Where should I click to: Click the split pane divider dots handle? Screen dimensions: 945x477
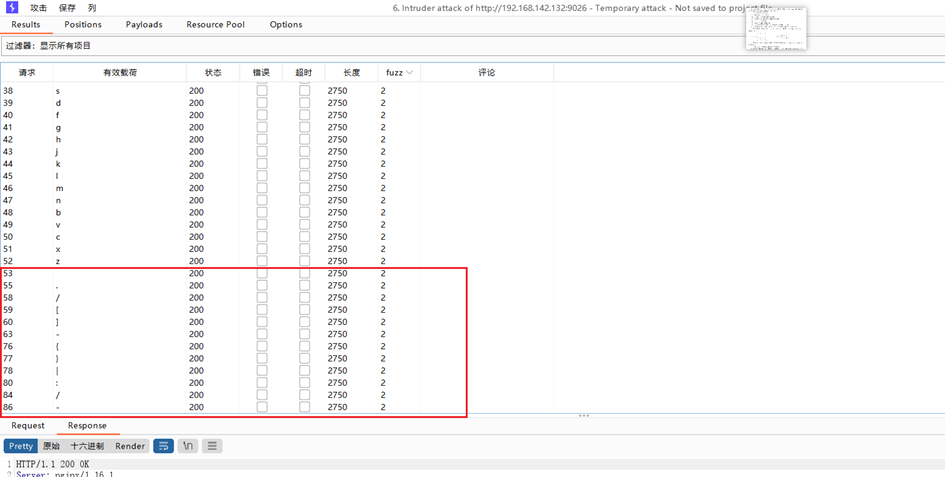(583, 415)
